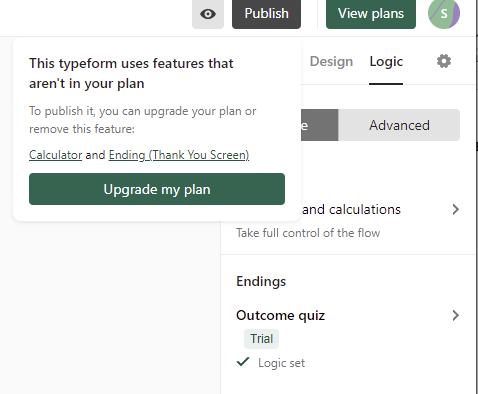Click 'Take full control of the flow' text
This screenshot has height=394, width=478.
pos(308,233)
